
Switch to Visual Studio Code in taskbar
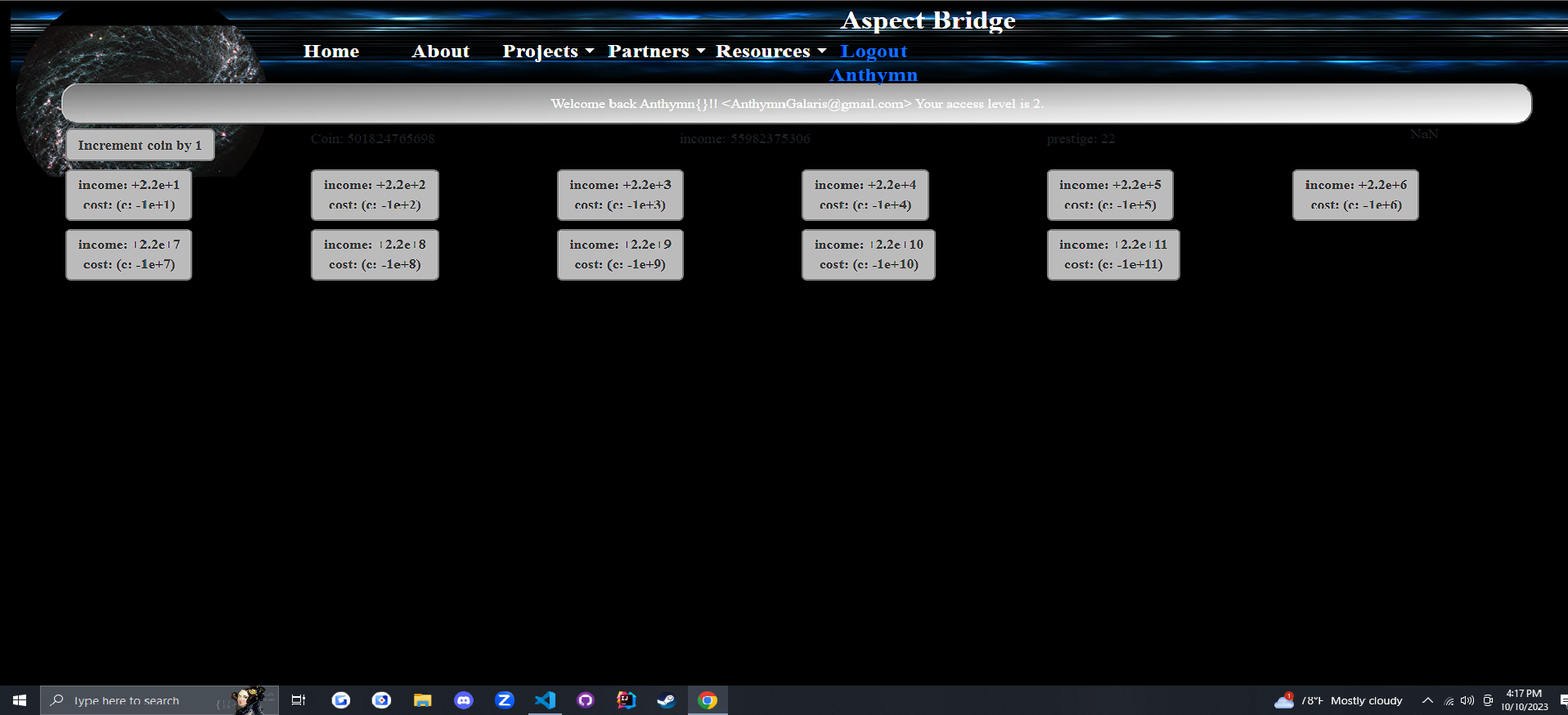click(x=545, y=700)
